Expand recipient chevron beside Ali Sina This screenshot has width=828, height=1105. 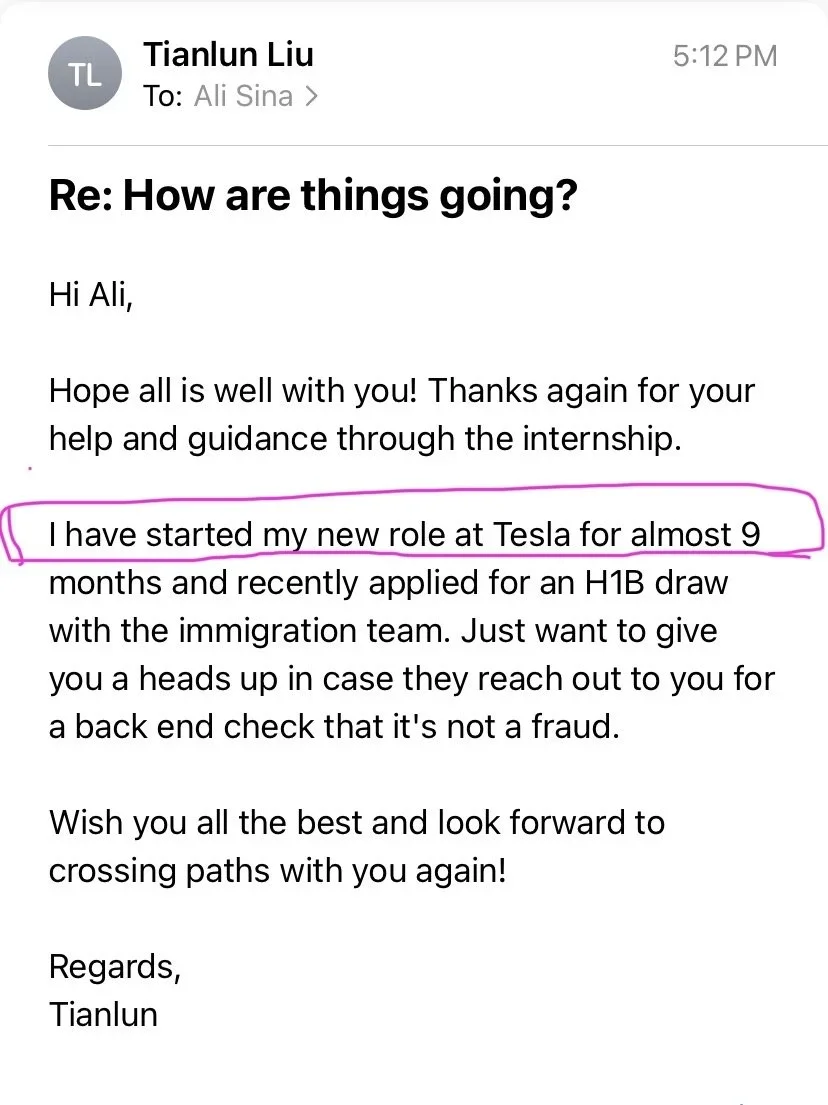pyautogui.click(x=311, y=97)
